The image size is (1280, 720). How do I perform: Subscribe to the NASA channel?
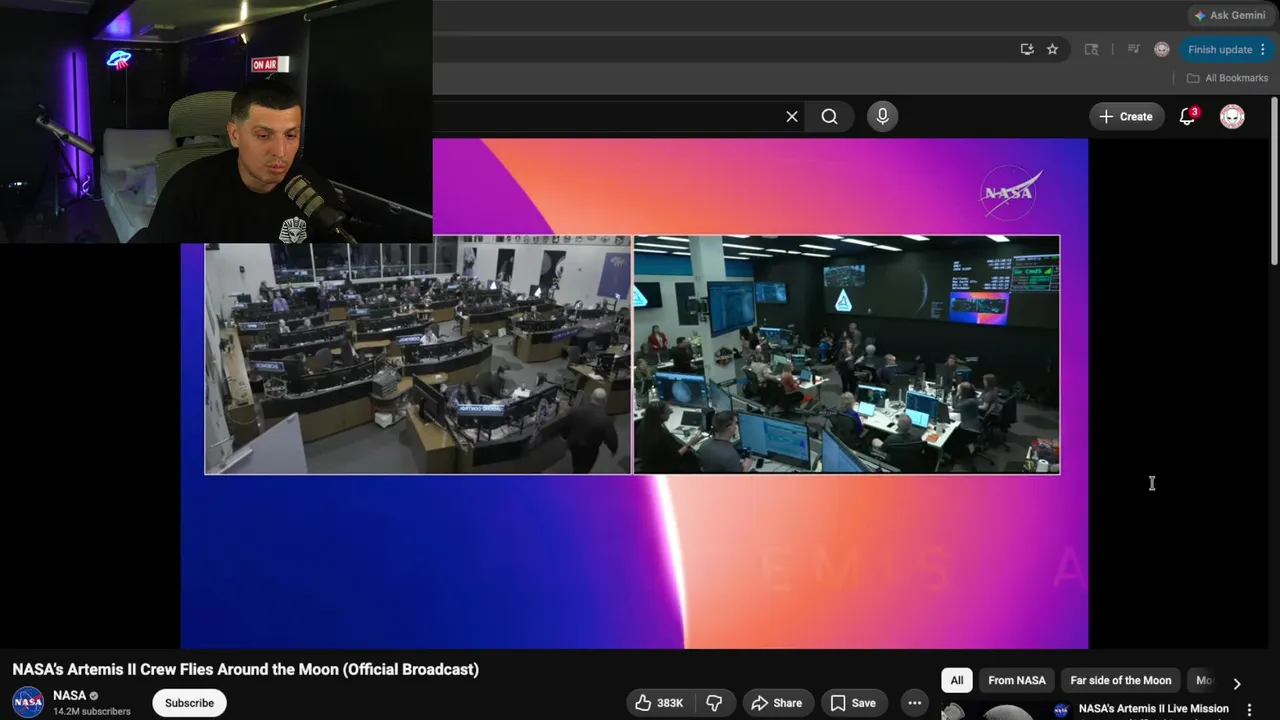point(189,703)
